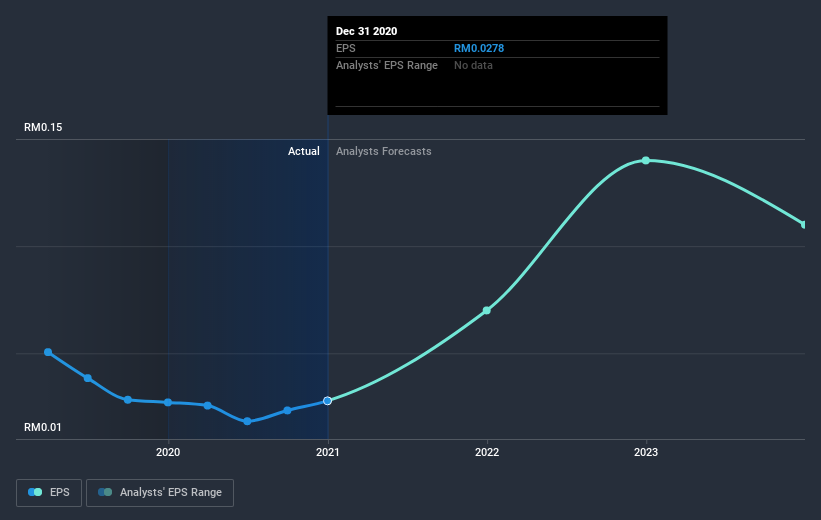Screen dimensions: 821x520
Task: Click the EPS row label in tooltip
Action: click(346, 48)
